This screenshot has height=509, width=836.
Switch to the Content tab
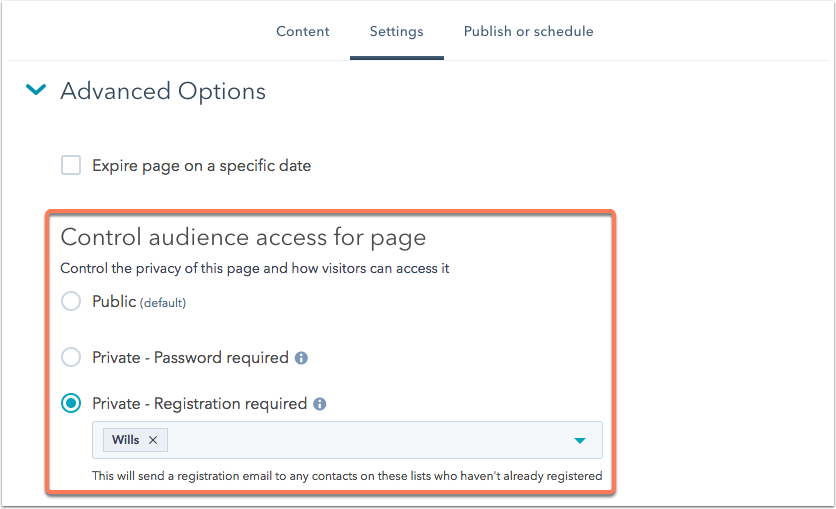pos(303,32)
